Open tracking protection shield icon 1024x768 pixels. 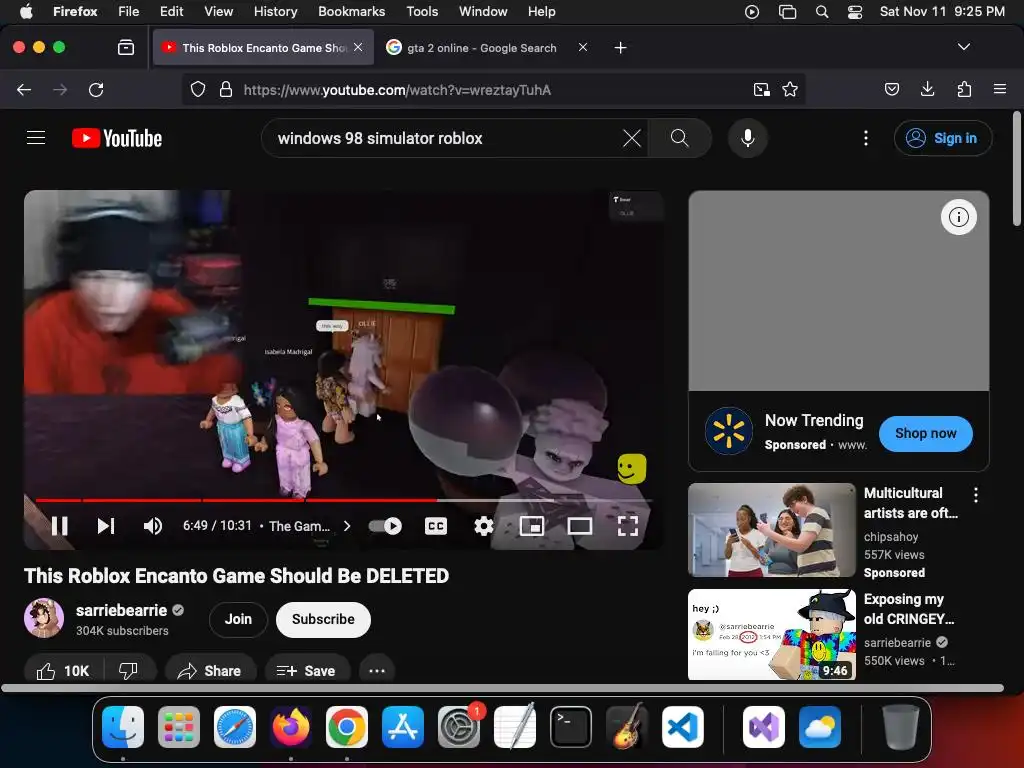pos(198,89)
